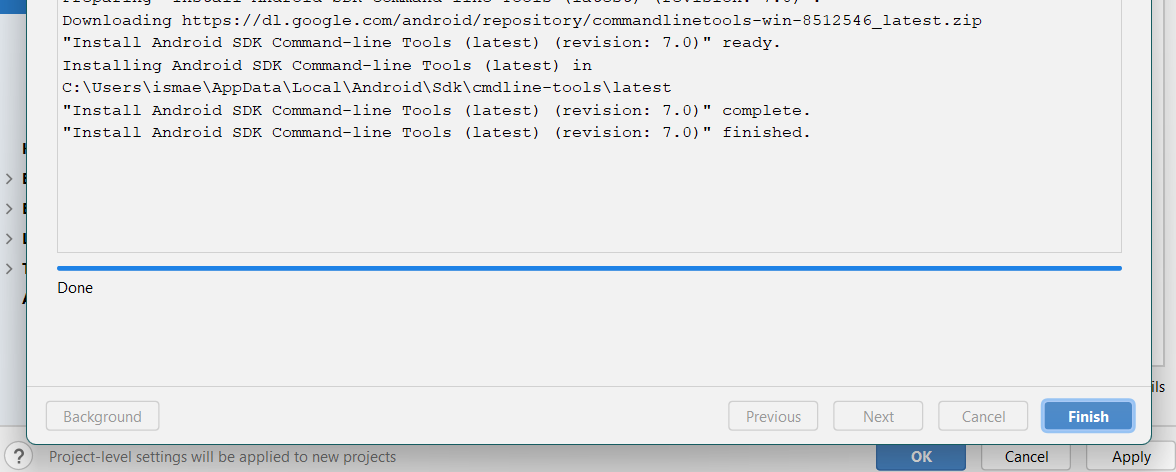Click the Project-level settings notice text
The height and width of the screenshot is (472, 1176).
[x=223, y=456]
